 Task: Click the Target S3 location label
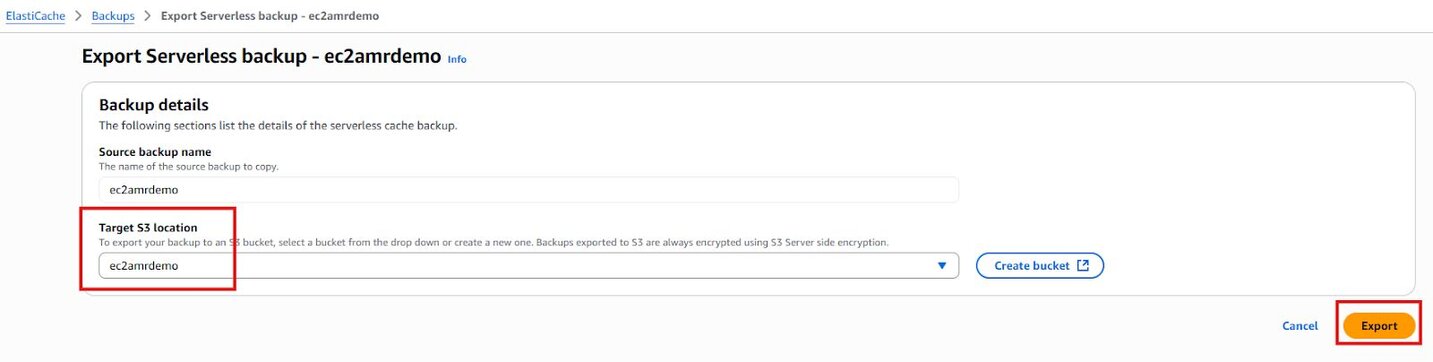(x=148, y=228)
